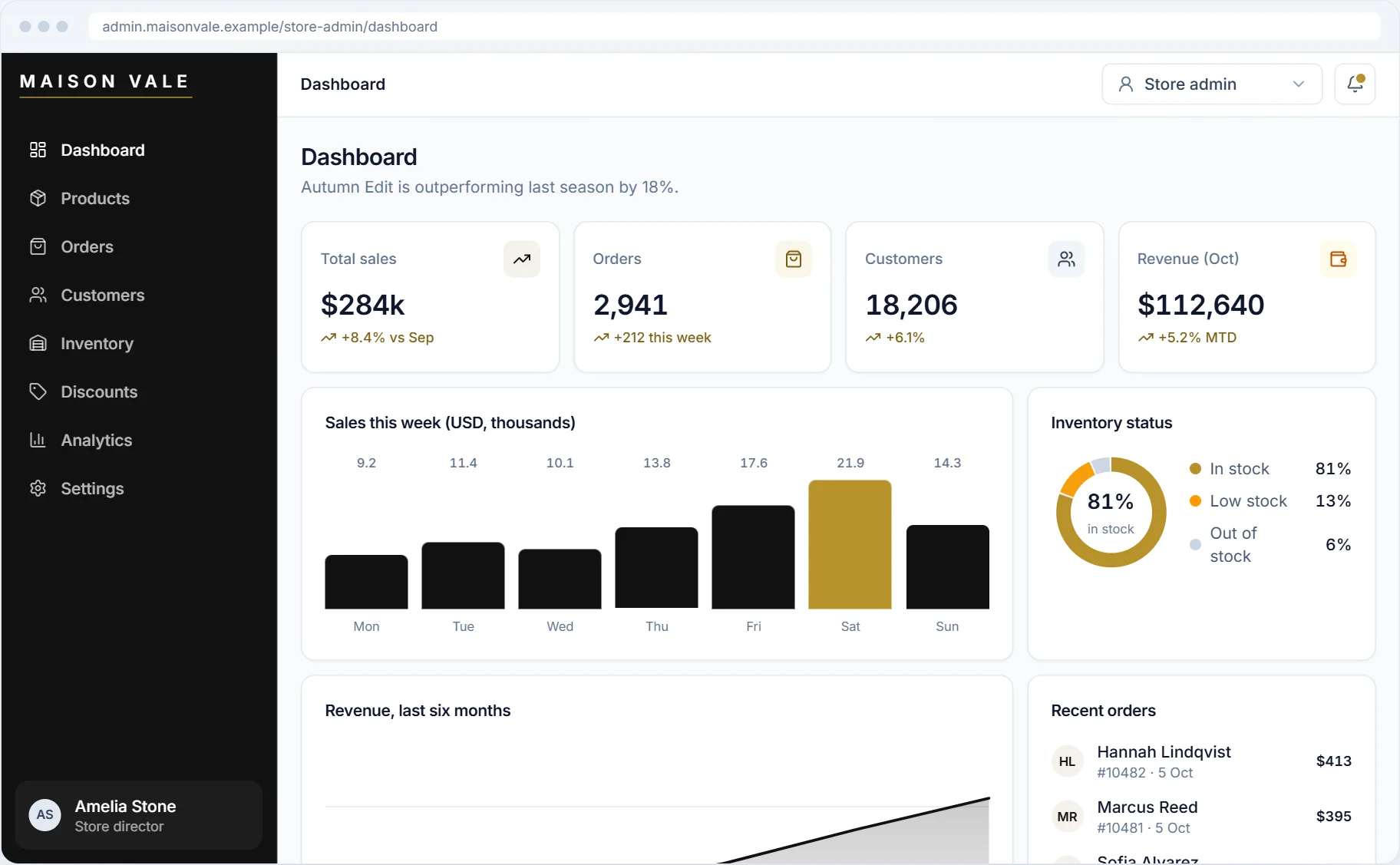Open the Discounts section
The width and height of the screenshot is (1400, 865).
point(139,391)
